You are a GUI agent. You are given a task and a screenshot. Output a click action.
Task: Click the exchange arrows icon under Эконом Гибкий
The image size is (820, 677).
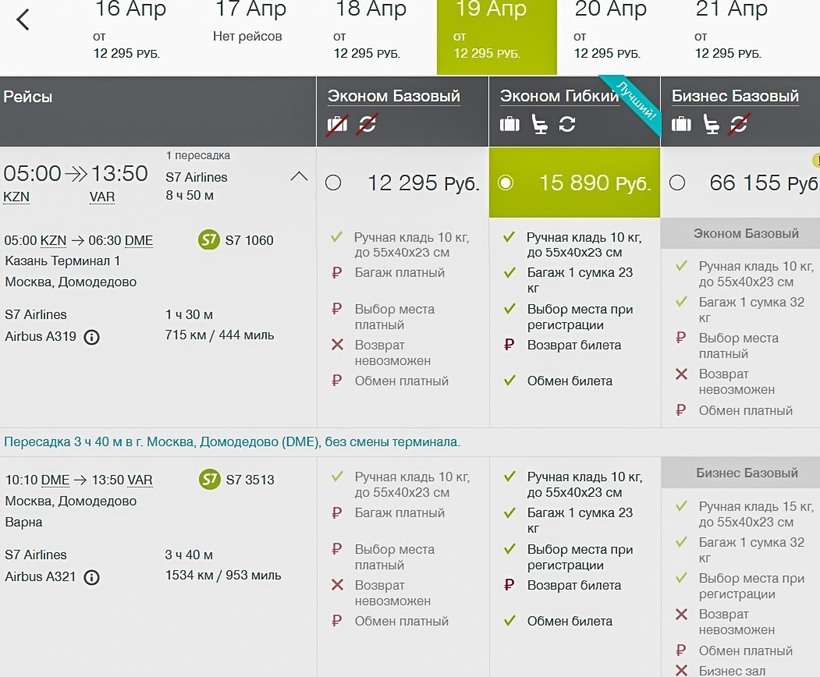click(567, 124)
